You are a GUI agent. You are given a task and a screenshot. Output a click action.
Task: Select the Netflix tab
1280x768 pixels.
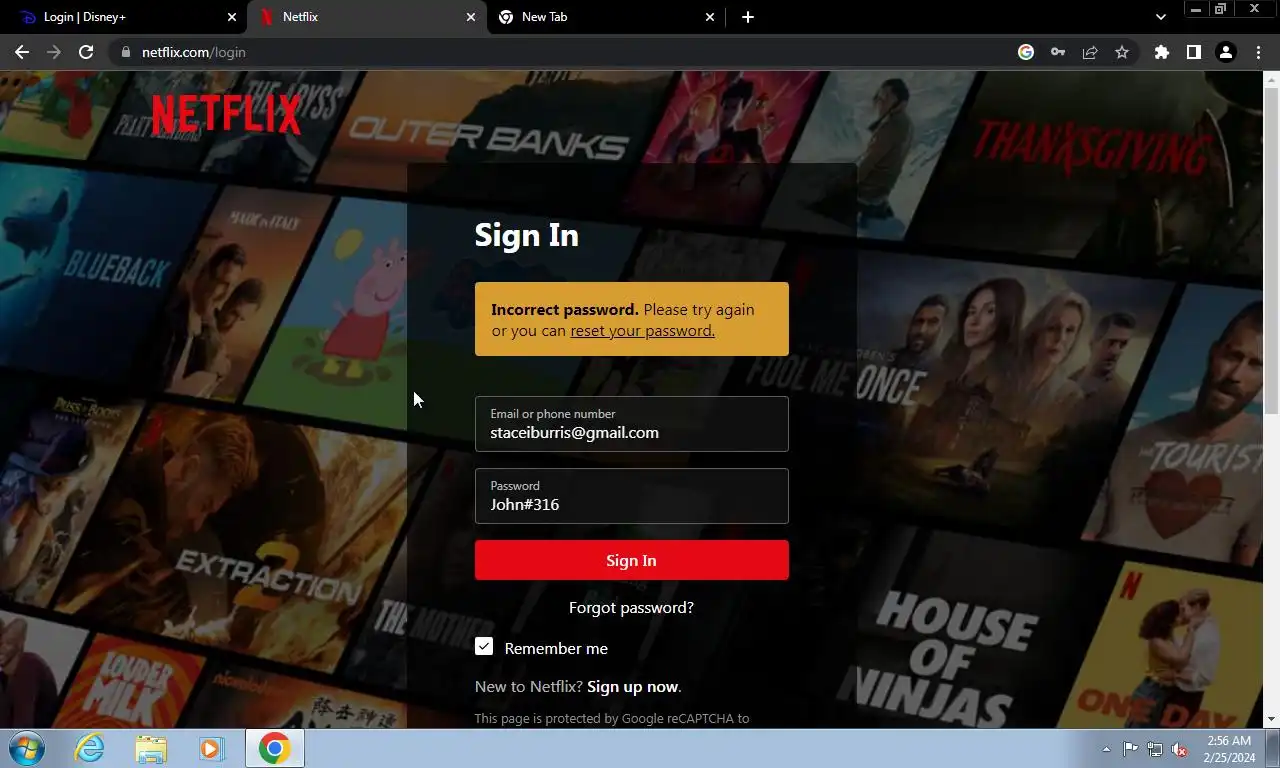click(367, 17)
